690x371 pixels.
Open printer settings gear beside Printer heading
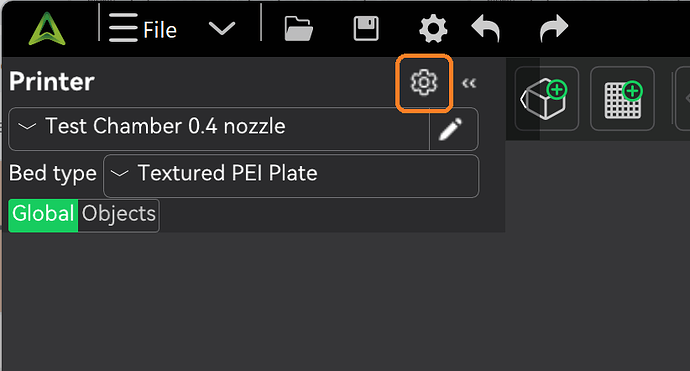click(x=424, y=83)
